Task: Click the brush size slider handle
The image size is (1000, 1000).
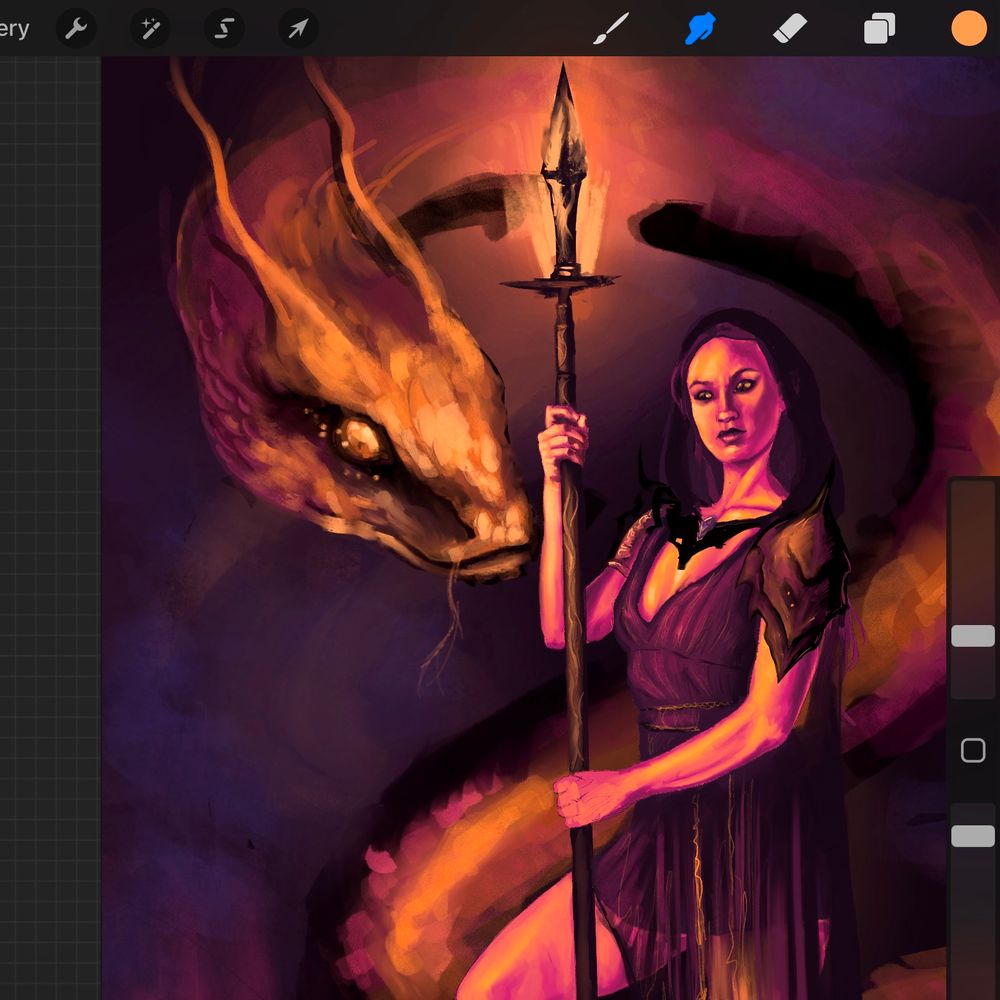Action: pos(972,636)
